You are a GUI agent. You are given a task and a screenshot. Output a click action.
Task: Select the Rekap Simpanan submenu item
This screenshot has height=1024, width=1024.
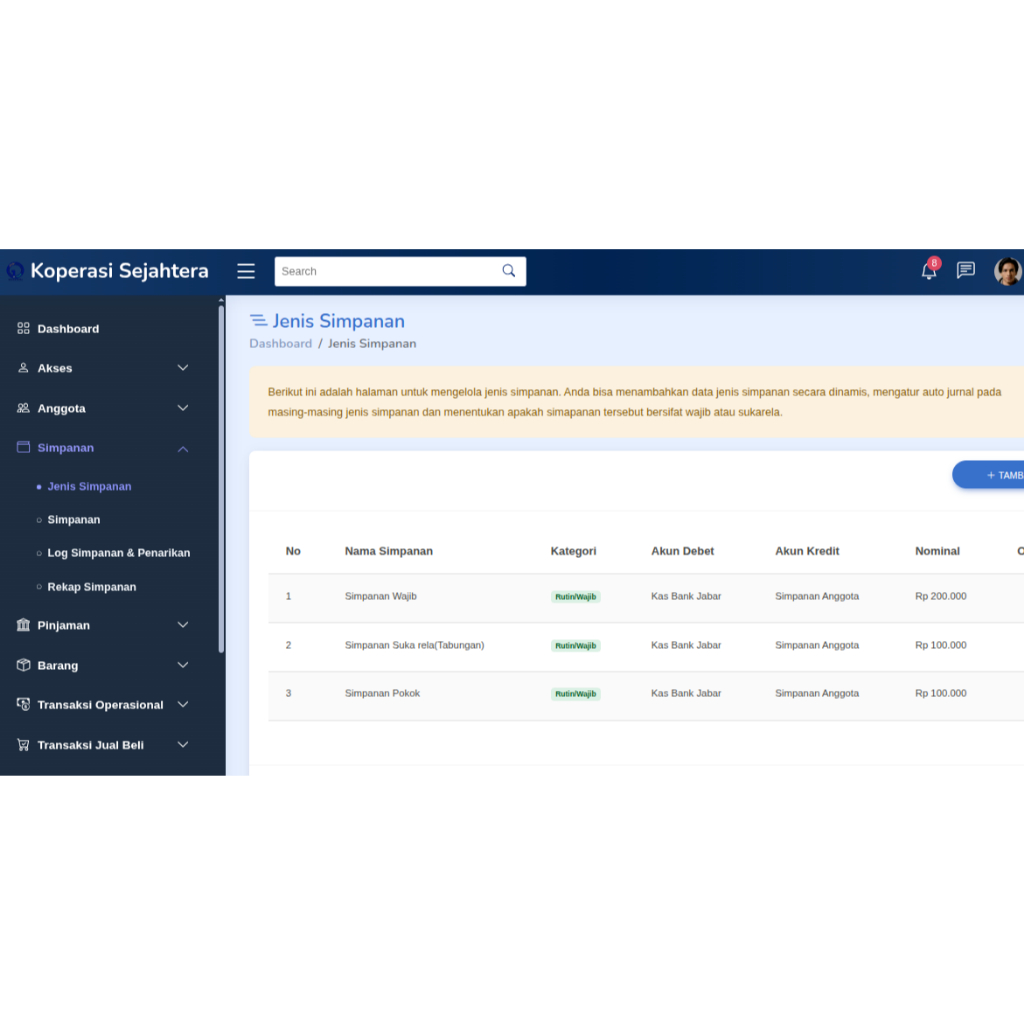(x=91, y=587)
